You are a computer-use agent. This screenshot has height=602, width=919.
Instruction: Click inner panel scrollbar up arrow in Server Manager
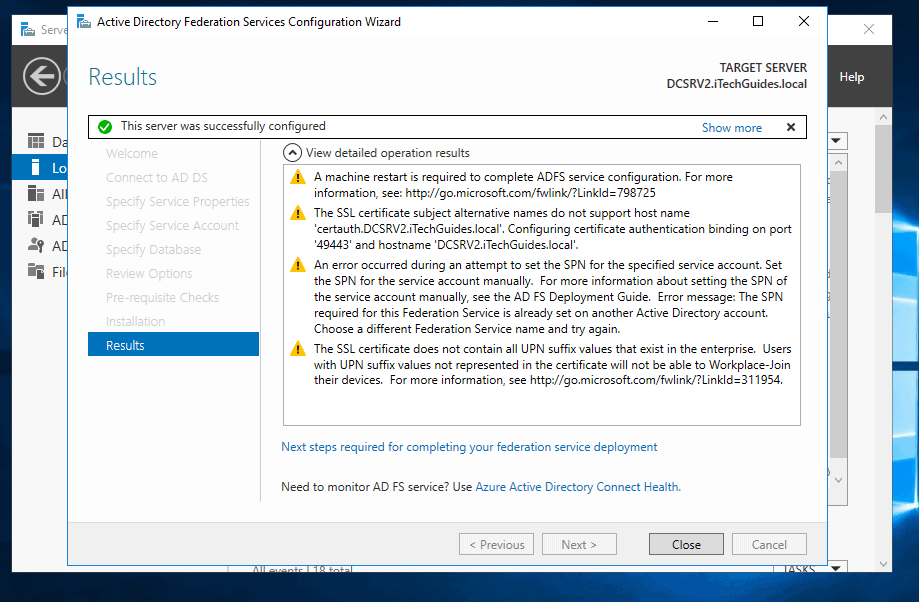coord(839,162)
